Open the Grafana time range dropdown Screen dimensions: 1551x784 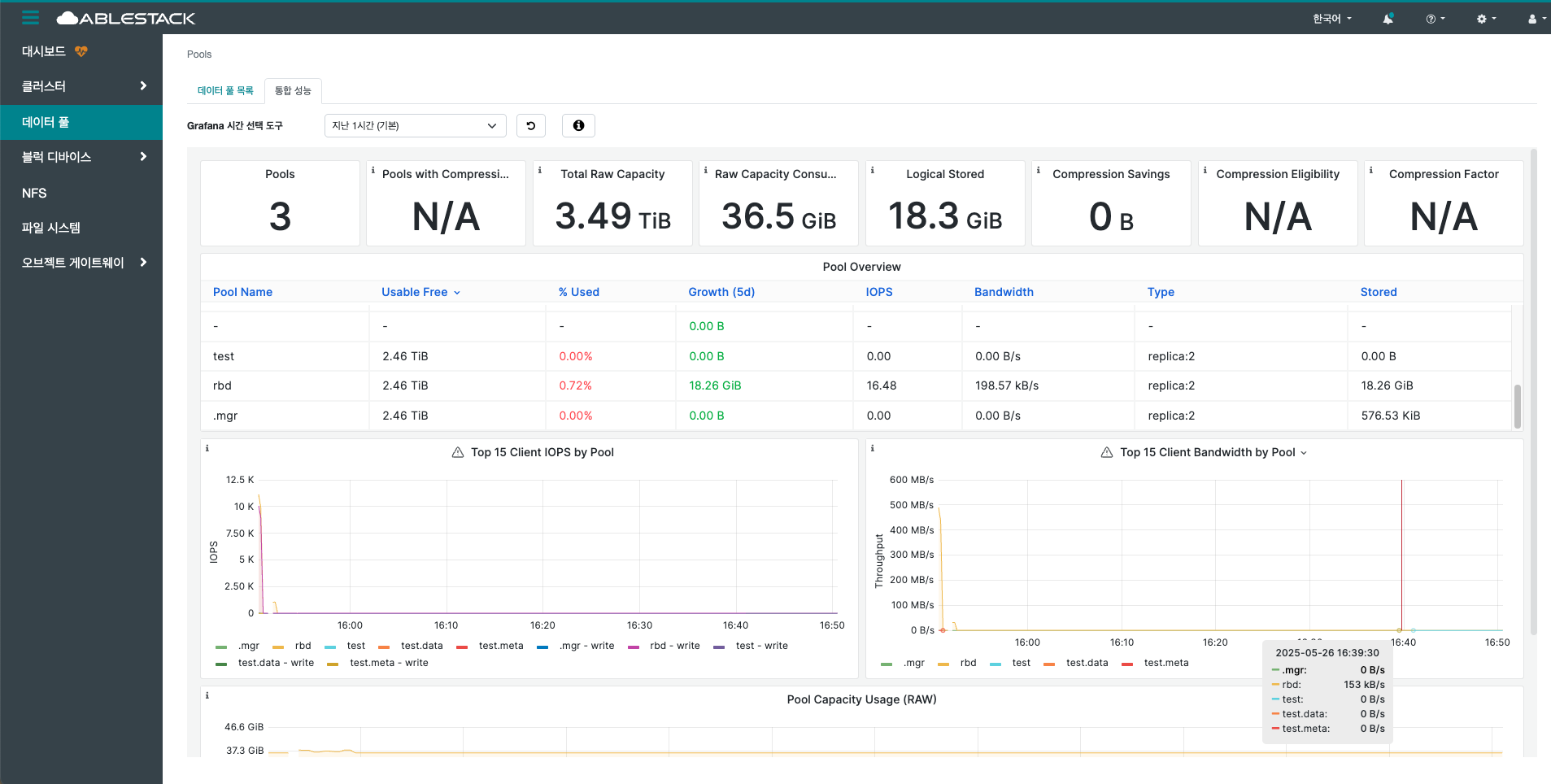(415, 125)
